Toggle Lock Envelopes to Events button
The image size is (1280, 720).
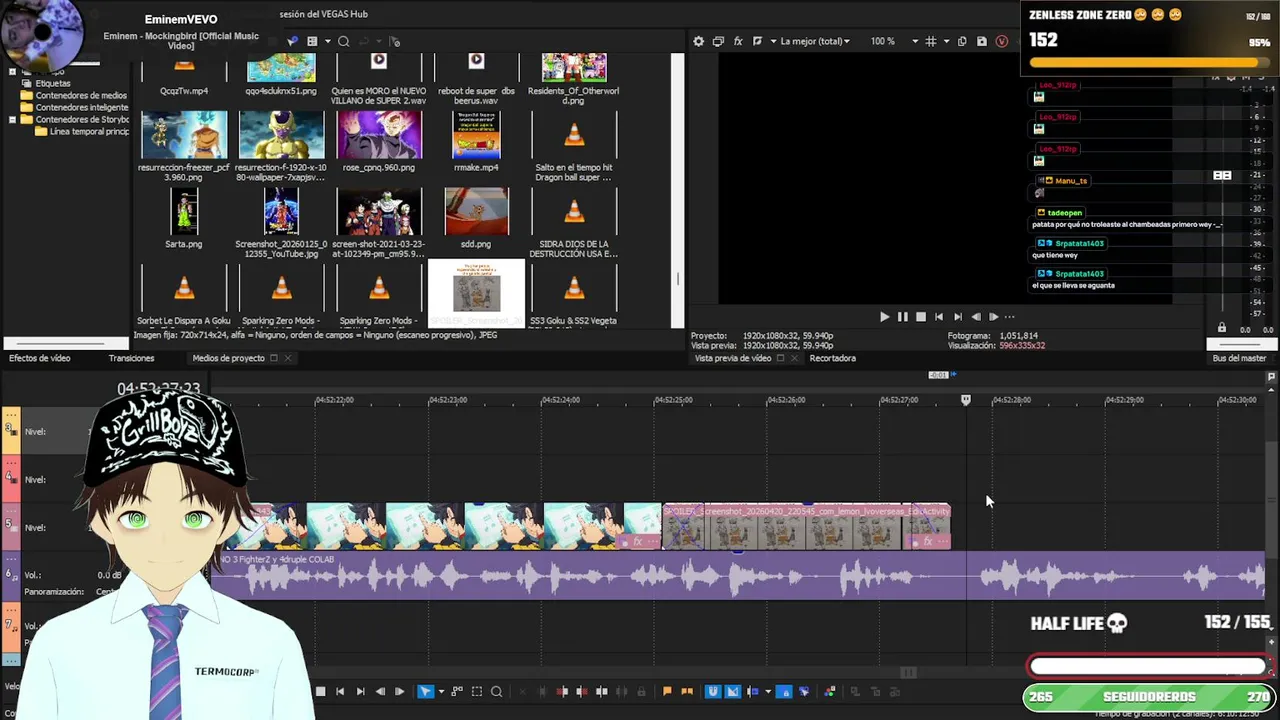click(x=785, y=691)
